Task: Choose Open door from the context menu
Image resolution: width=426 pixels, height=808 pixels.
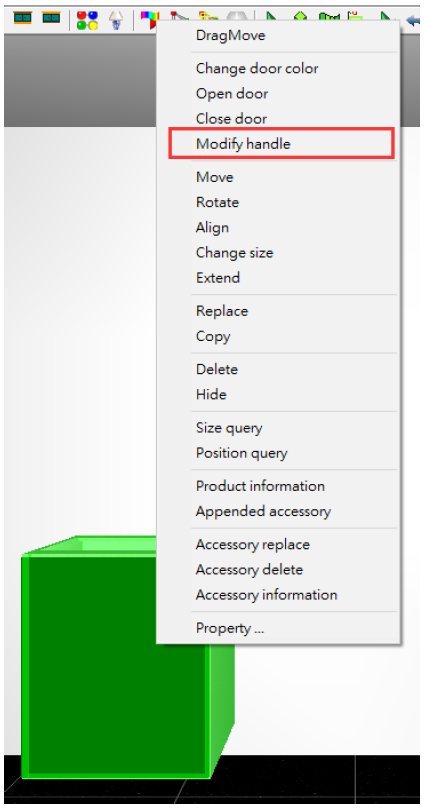Action: (232, 94)
